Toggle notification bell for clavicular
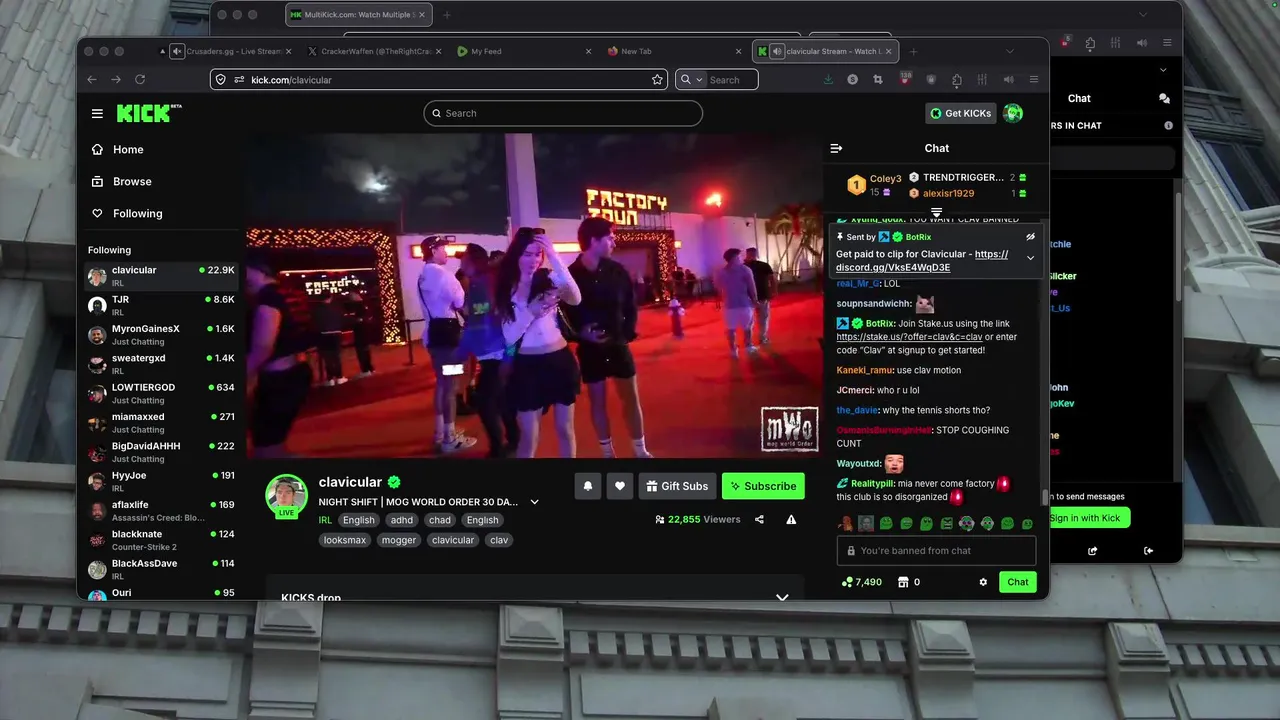This screenshot has height=720, width=1280. coord(588,486)
